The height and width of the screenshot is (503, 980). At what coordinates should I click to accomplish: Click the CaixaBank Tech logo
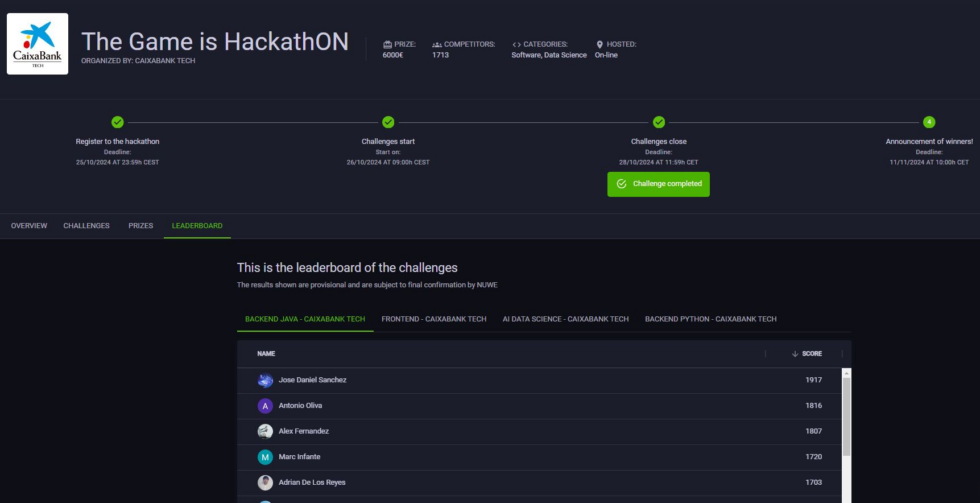point(38,44)
